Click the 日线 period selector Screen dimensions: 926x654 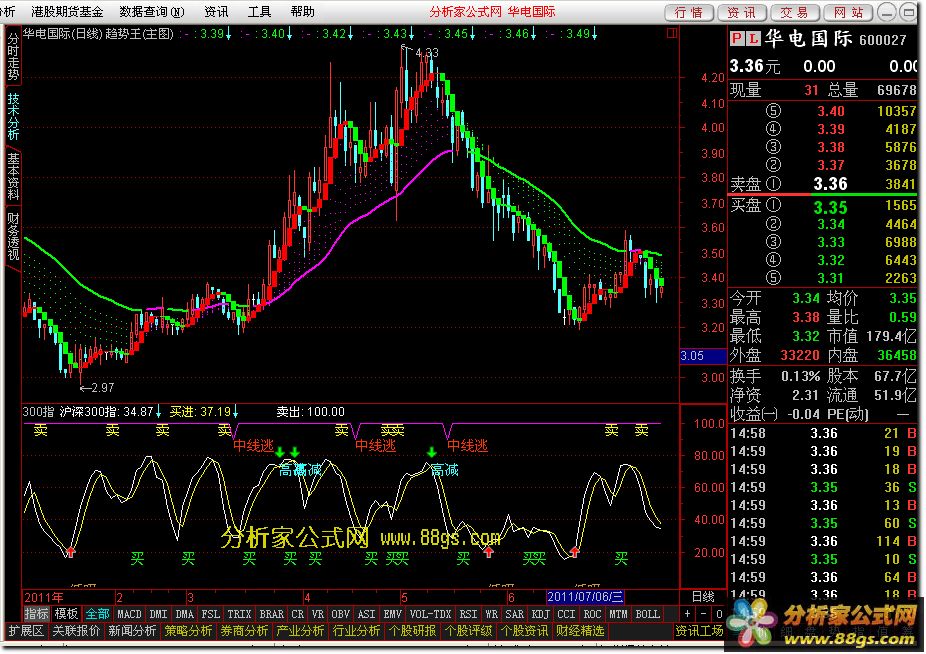703,597
